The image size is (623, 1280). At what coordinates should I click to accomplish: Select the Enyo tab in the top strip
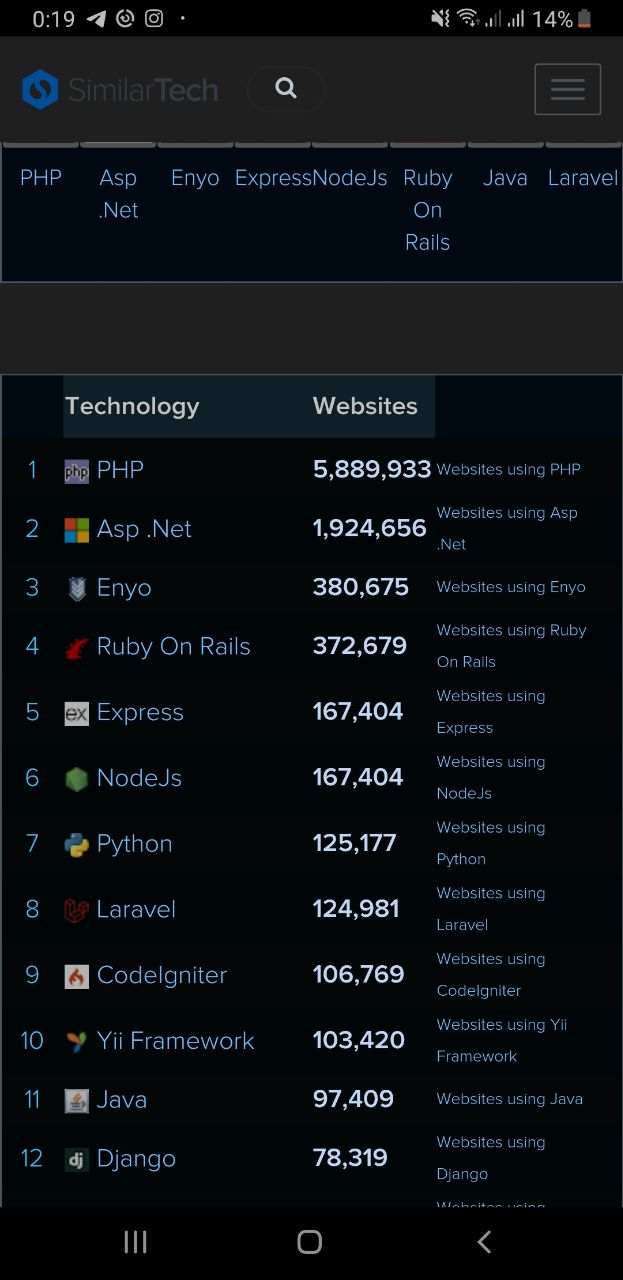195,178
